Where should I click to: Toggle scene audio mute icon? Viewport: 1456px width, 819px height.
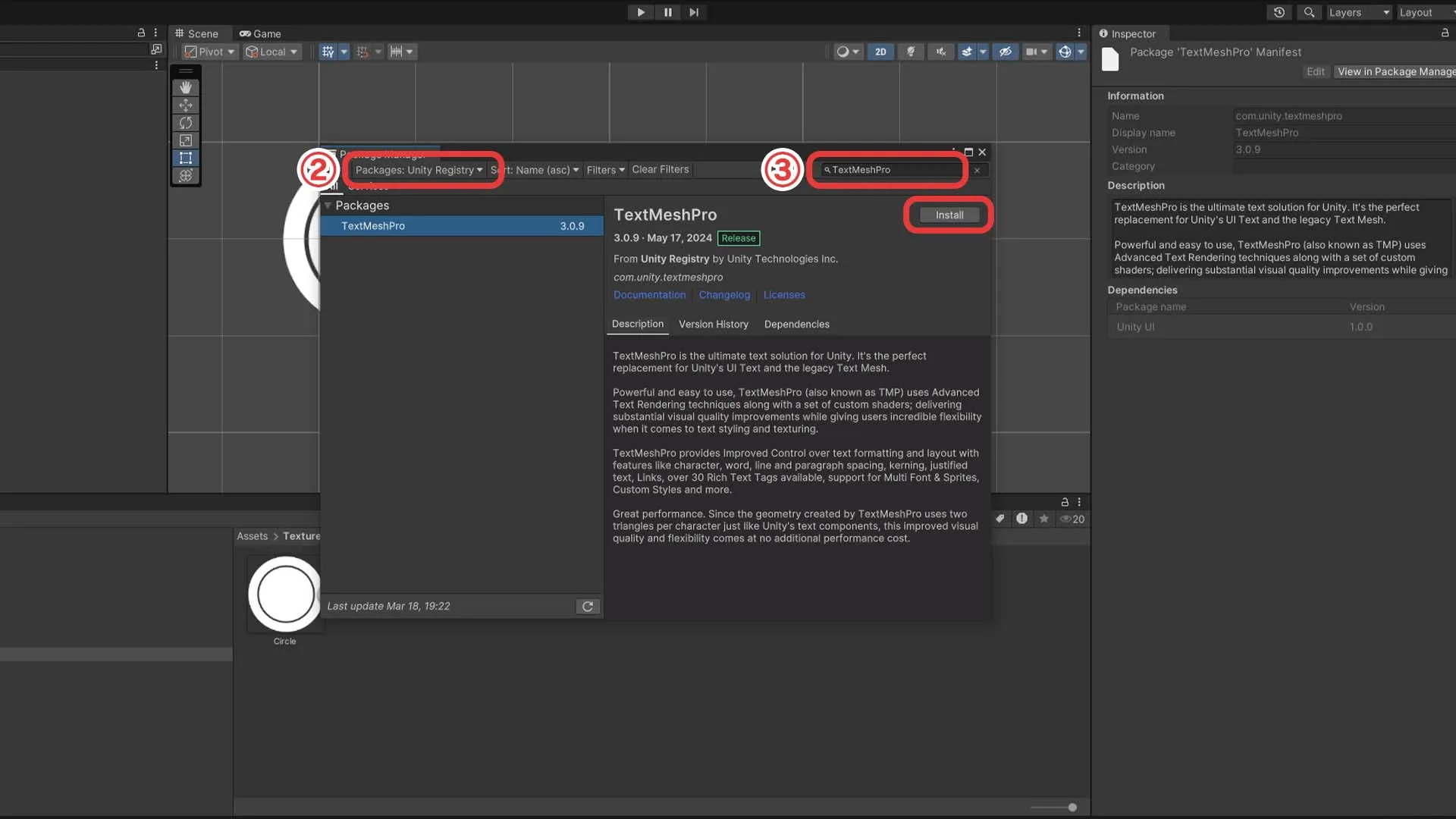941,52
